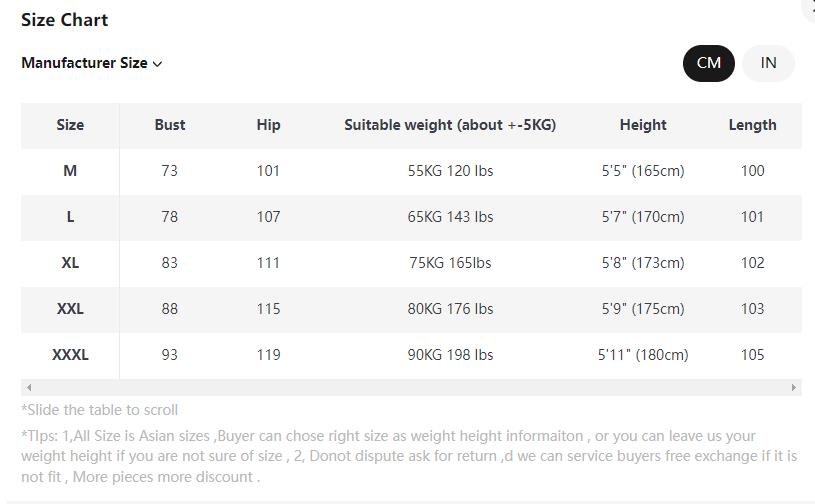Pick the XXXL size row label
Image resolution: width=815 pixels, height=504 pixels.
coord(70,355)
